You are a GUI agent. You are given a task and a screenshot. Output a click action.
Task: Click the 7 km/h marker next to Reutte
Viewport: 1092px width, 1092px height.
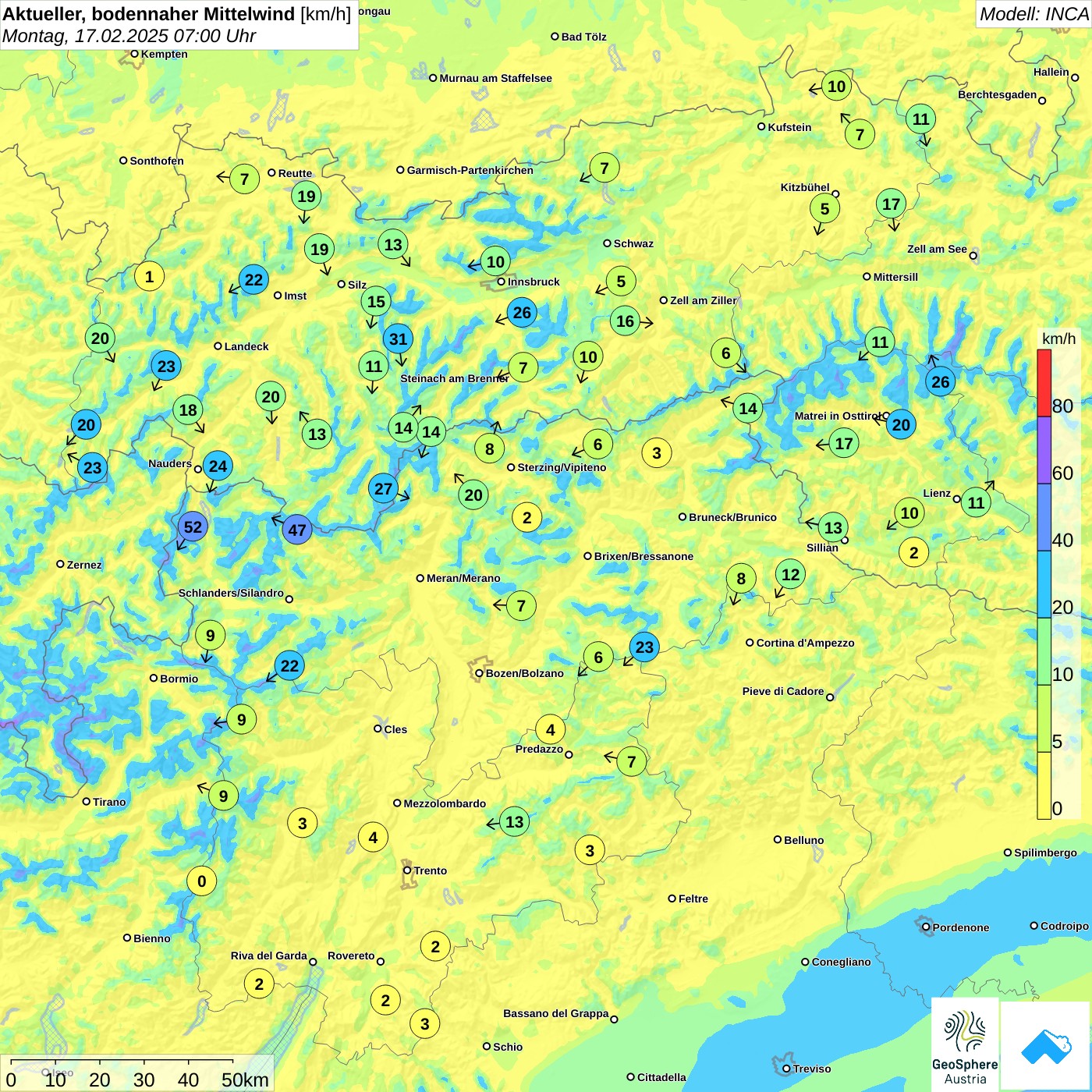pos(244,179)
